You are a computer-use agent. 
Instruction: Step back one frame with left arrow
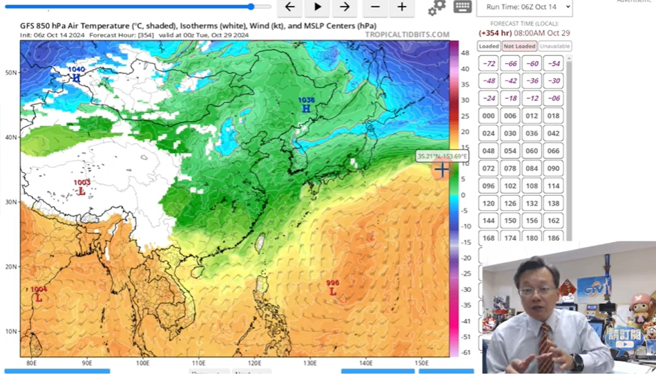click(290, 7)
